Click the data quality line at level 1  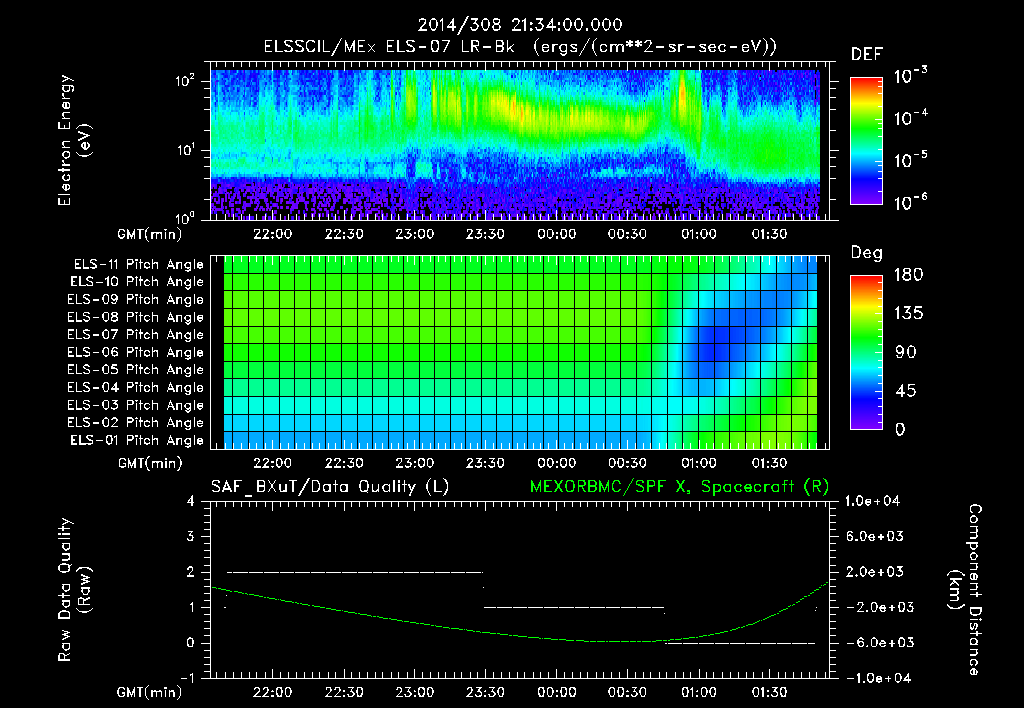(574, 608)
